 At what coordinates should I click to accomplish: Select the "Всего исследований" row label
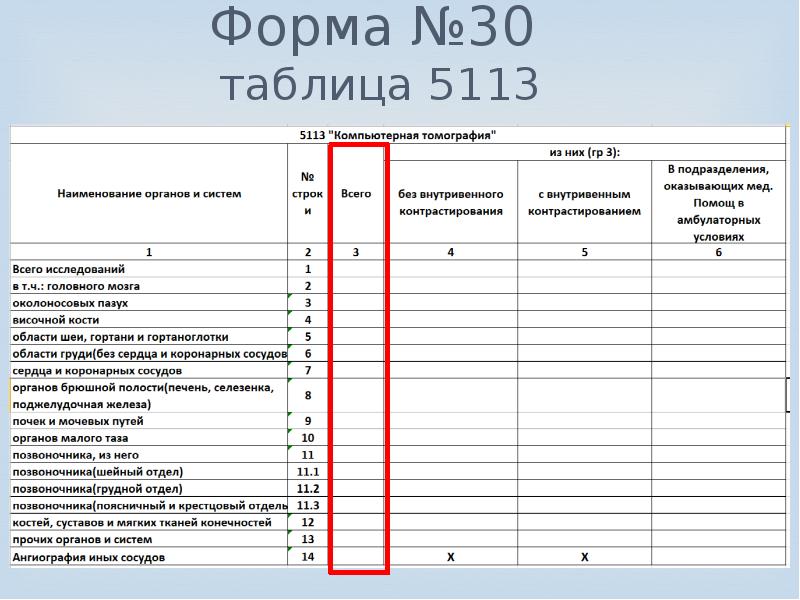[x=69, y=269]
